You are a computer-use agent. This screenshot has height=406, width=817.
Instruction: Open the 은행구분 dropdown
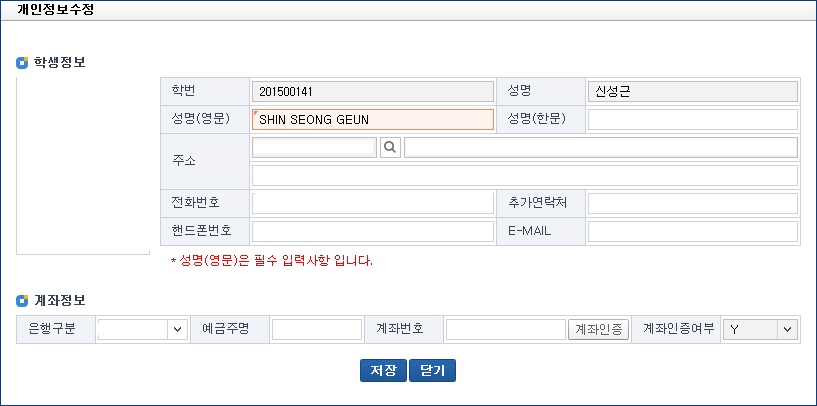[142, 329]
